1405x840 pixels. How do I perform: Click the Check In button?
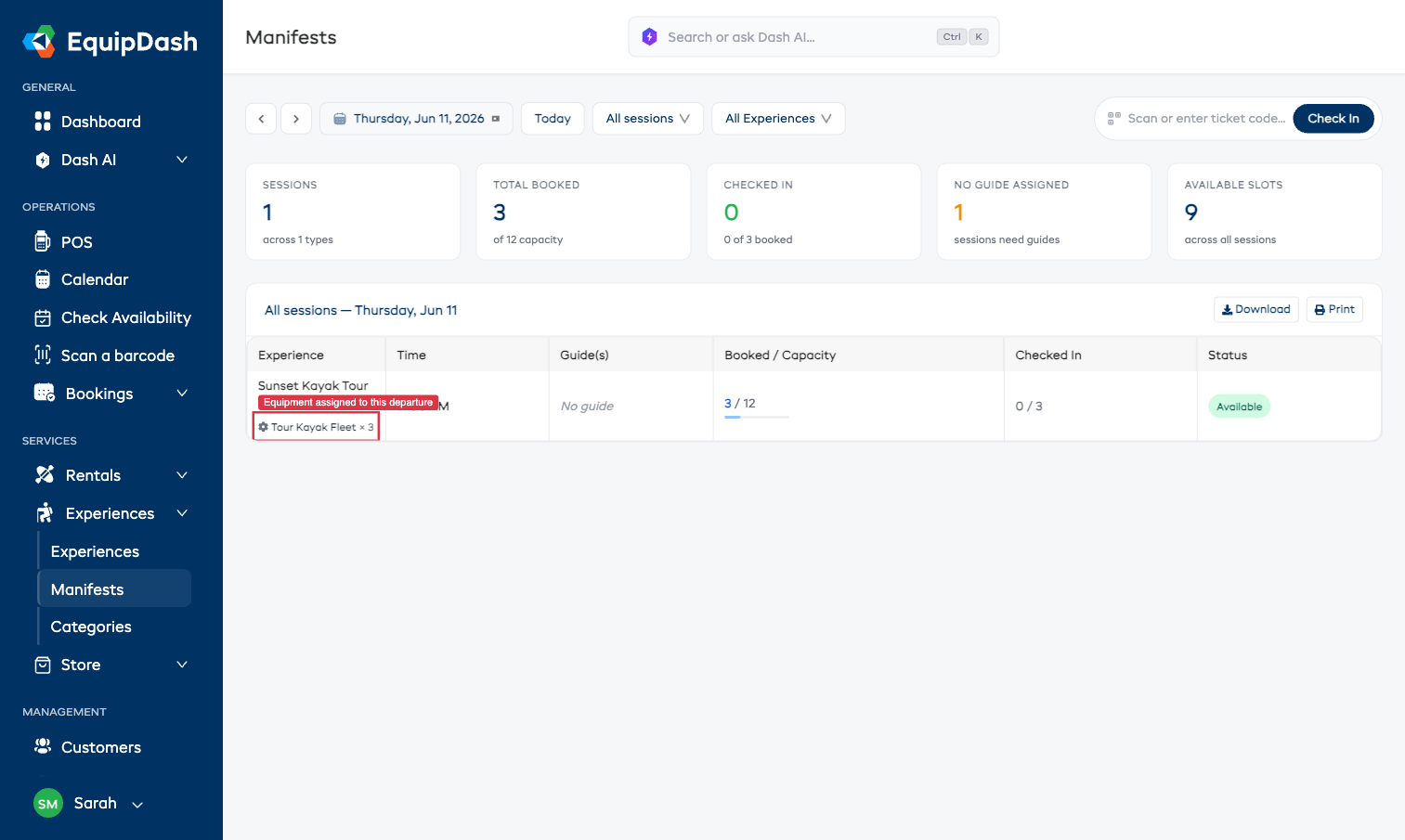click(x=1333, y=119)
